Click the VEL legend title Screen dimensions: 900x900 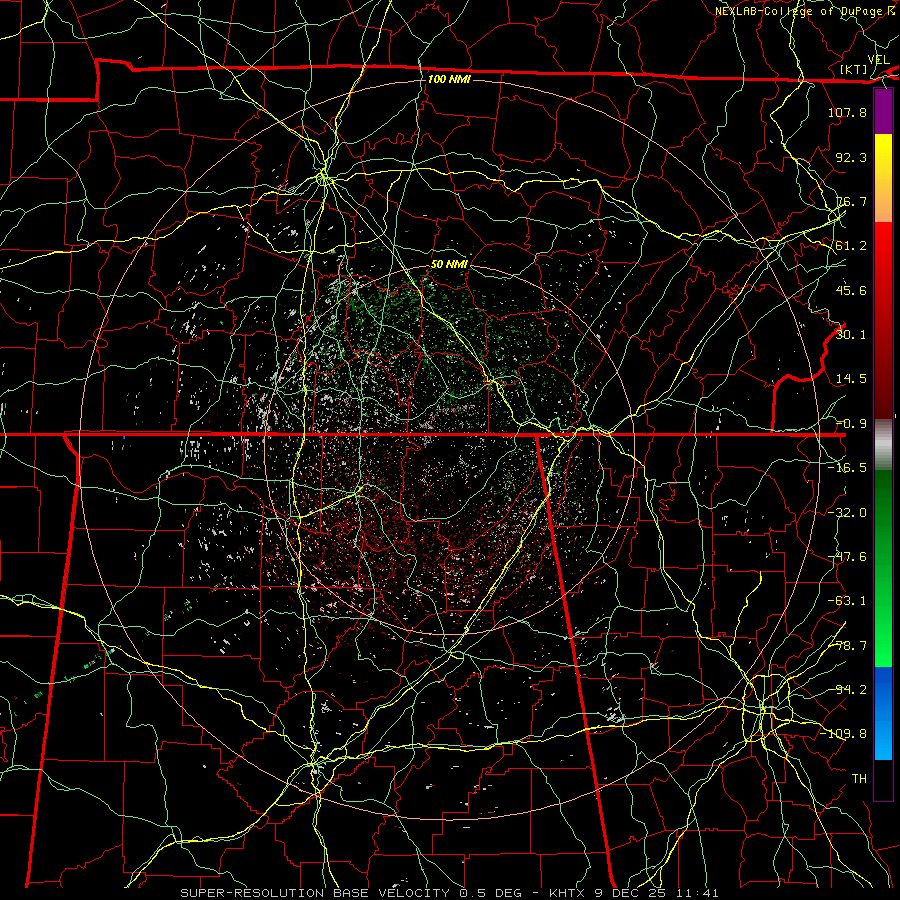tap(878, 60)
